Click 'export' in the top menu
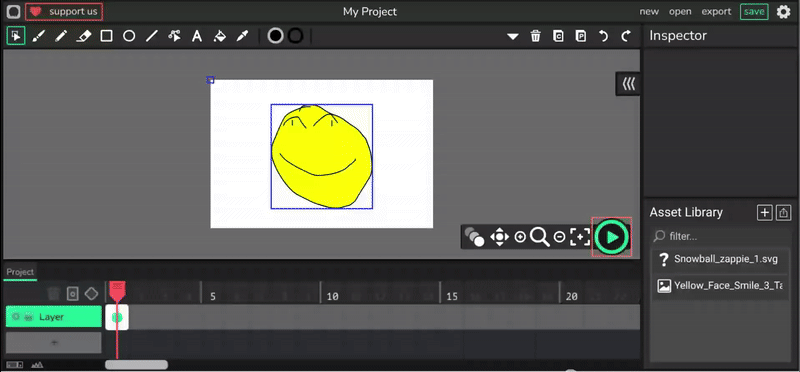The image size is (800, 372). pos(716,12)
